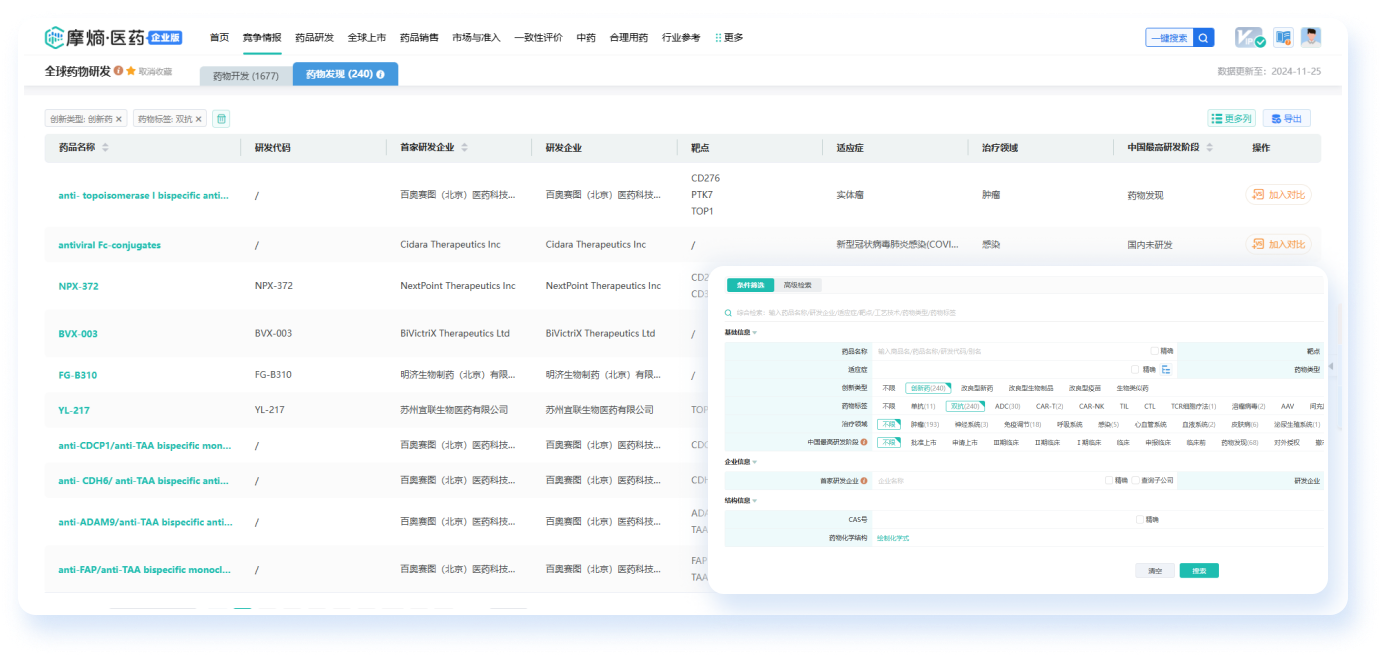The height and width of the screenshot is (656, 1381).
Task: Click the 企业名称 input field
Action: [x=987, y=481]
